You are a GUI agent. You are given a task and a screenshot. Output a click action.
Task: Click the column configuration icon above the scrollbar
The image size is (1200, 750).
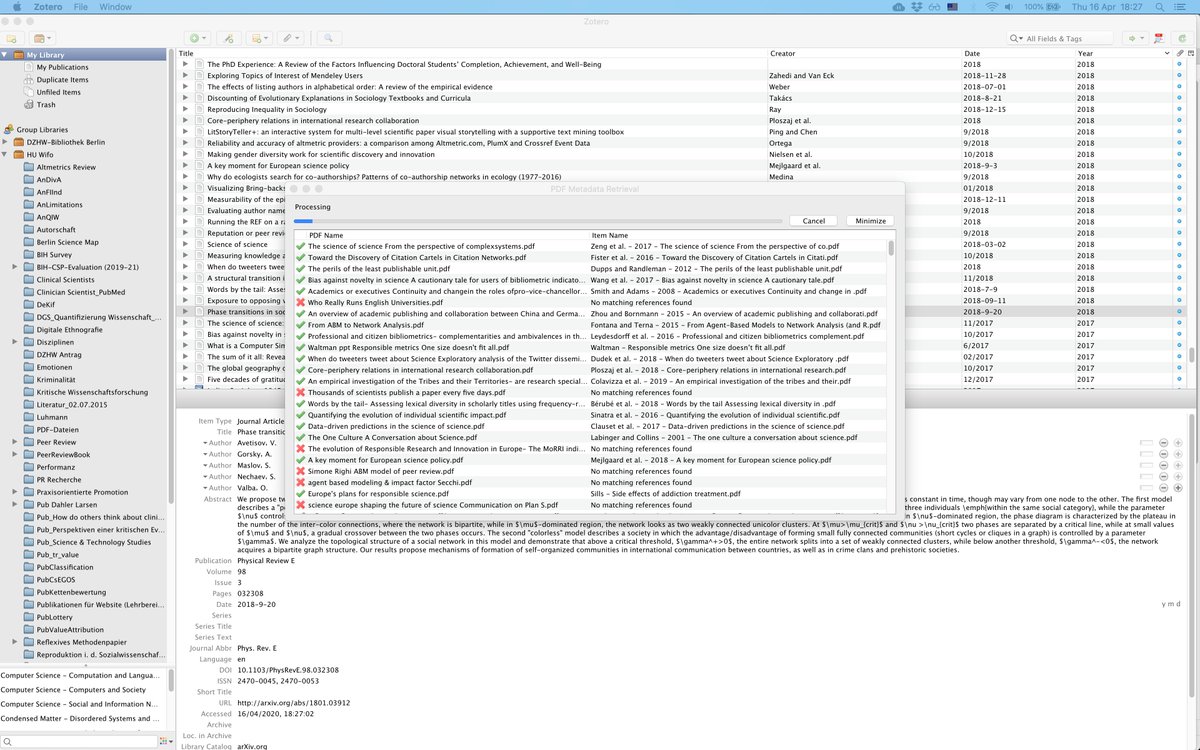pos(1190,53)
